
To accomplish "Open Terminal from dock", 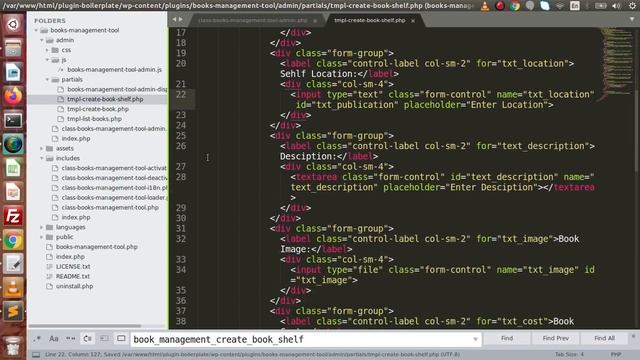I will coord(13,120).
